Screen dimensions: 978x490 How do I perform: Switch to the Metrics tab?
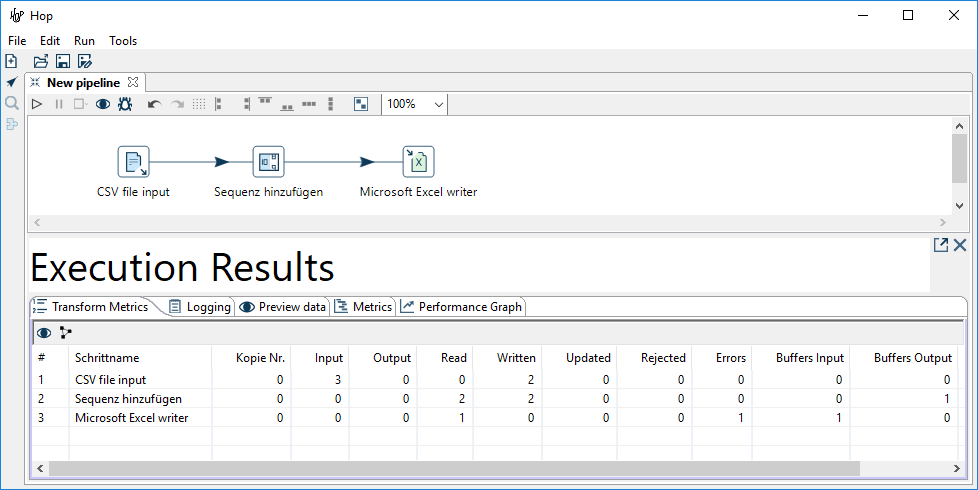click(x=364, y=307)
